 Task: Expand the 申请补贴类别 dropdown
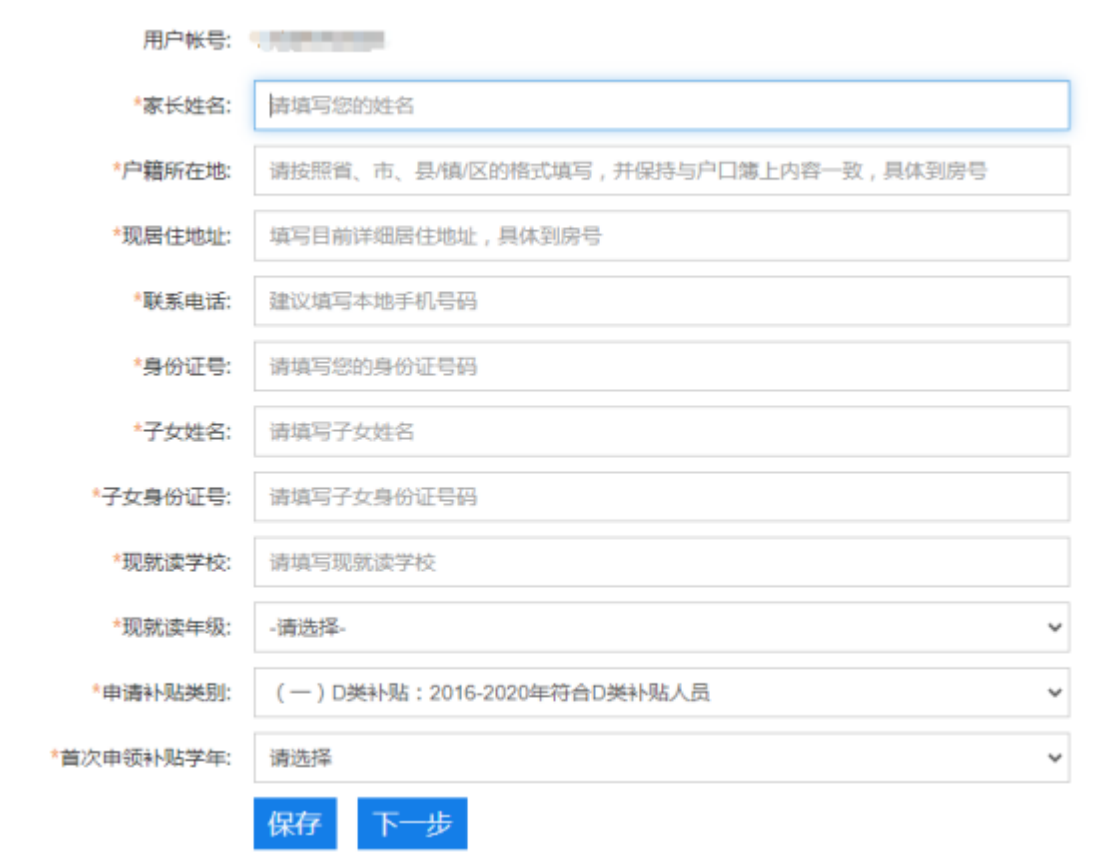(661, 693)
